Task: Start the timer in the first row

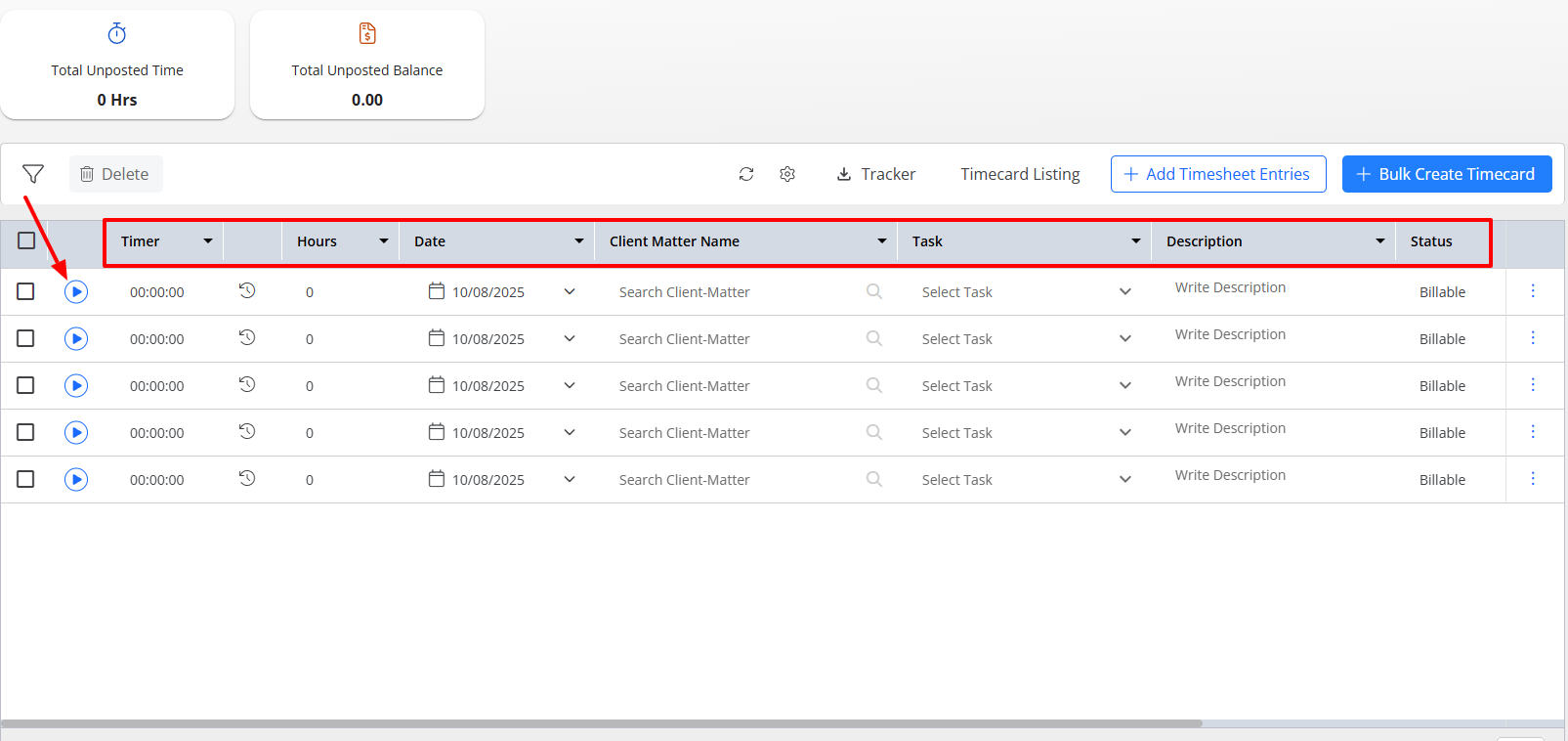Action: coord(76,291)
